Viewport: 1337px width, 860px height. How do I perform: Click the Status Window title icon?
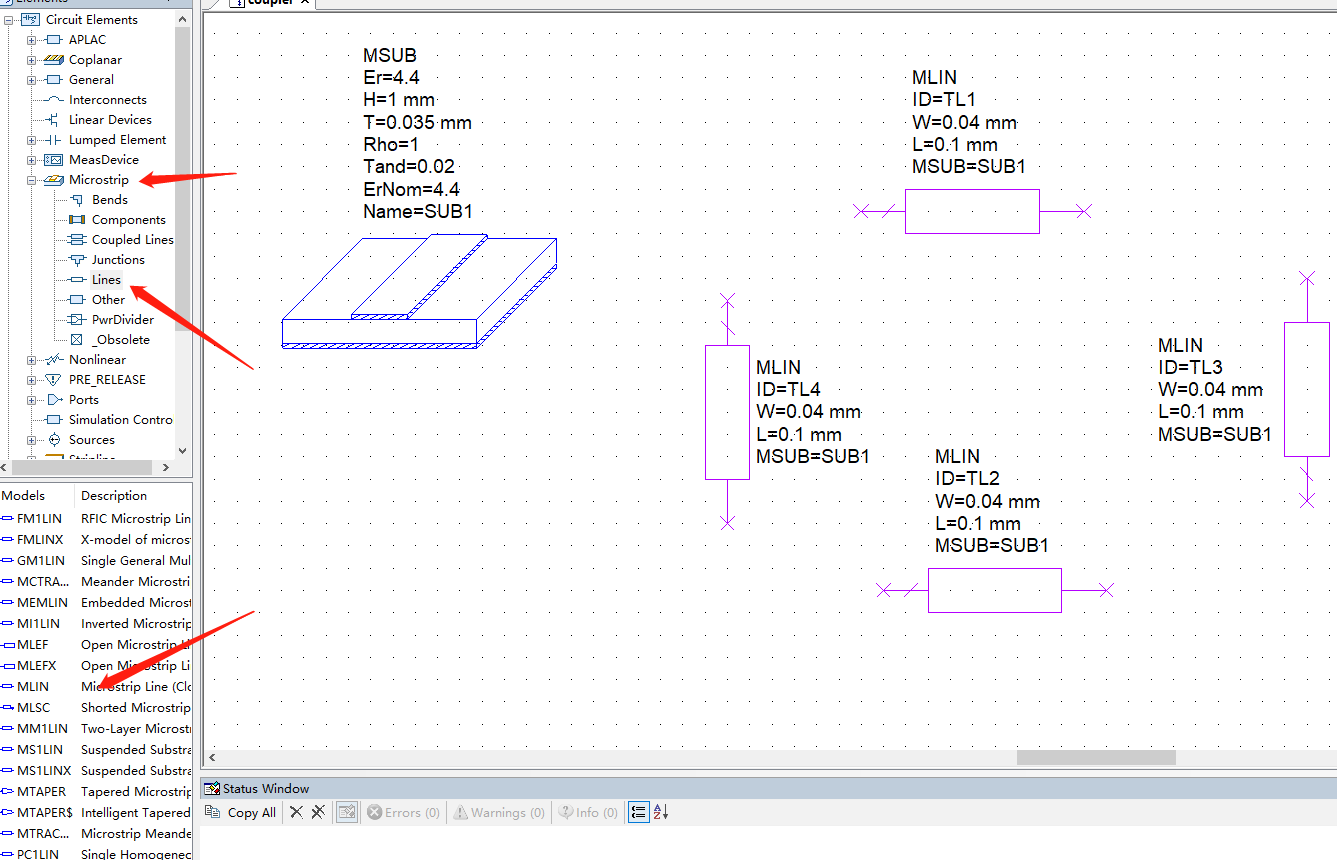[x=211, y=789]
